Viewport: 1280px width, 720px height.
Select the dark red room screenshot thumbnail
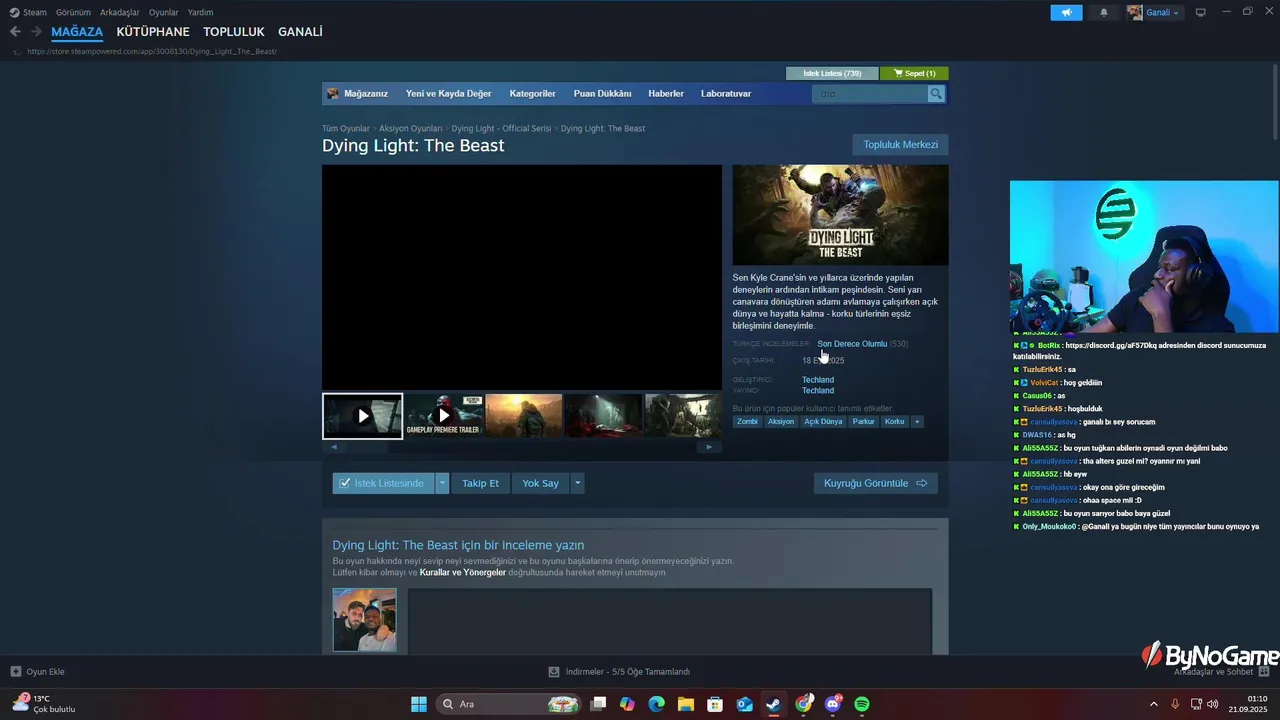click(x=604, y=416)
